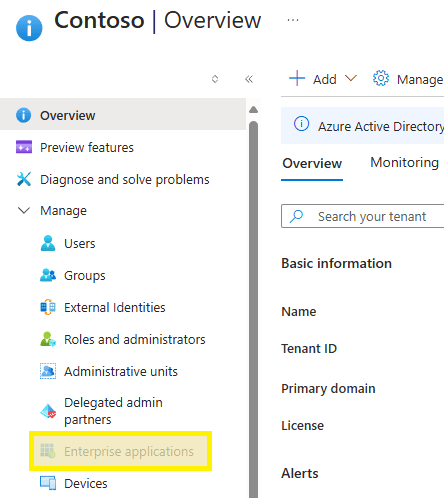Click the Alerts heading
Viewport: 444px width, 498px height.
300,473
